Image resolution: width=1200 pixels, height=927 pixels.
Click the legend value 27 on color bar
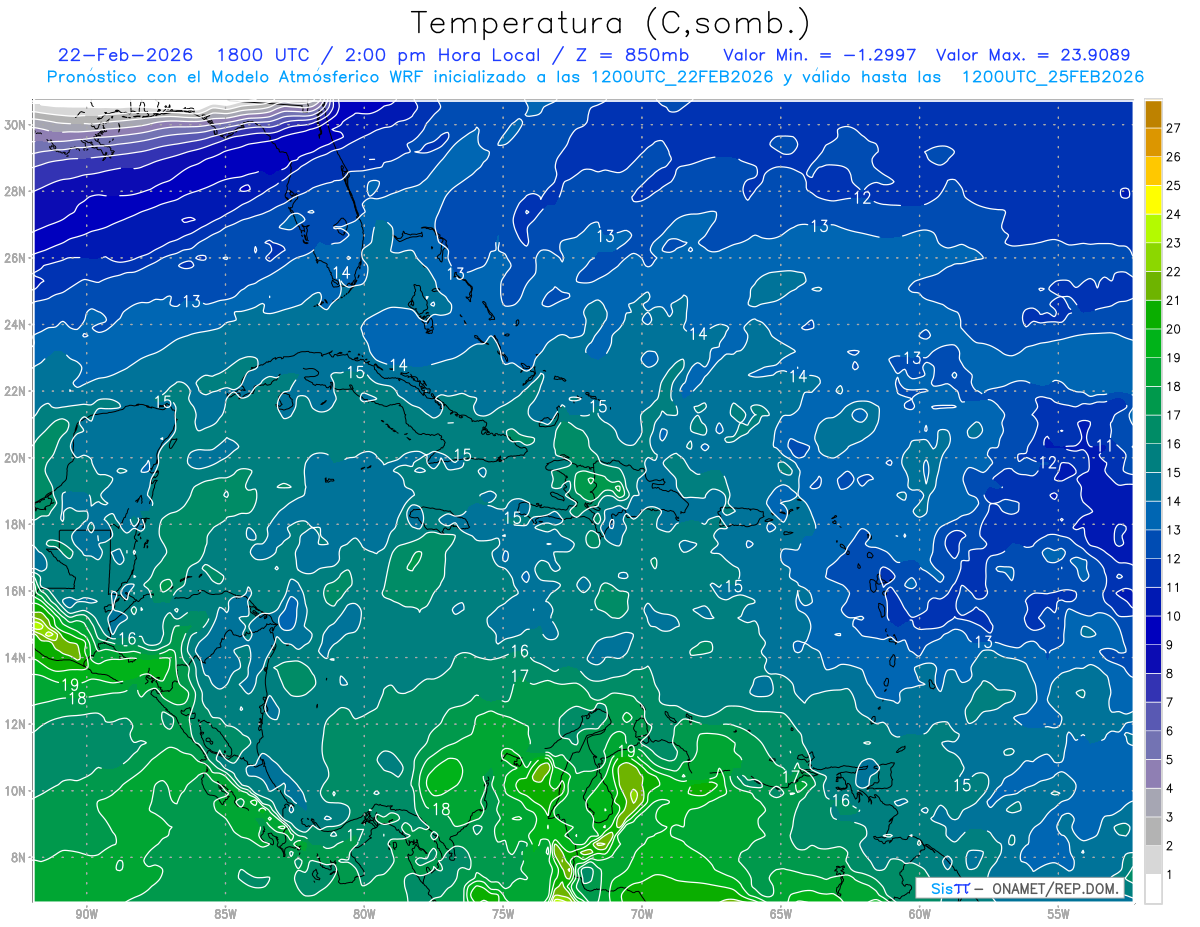[x=1173, y=127]
